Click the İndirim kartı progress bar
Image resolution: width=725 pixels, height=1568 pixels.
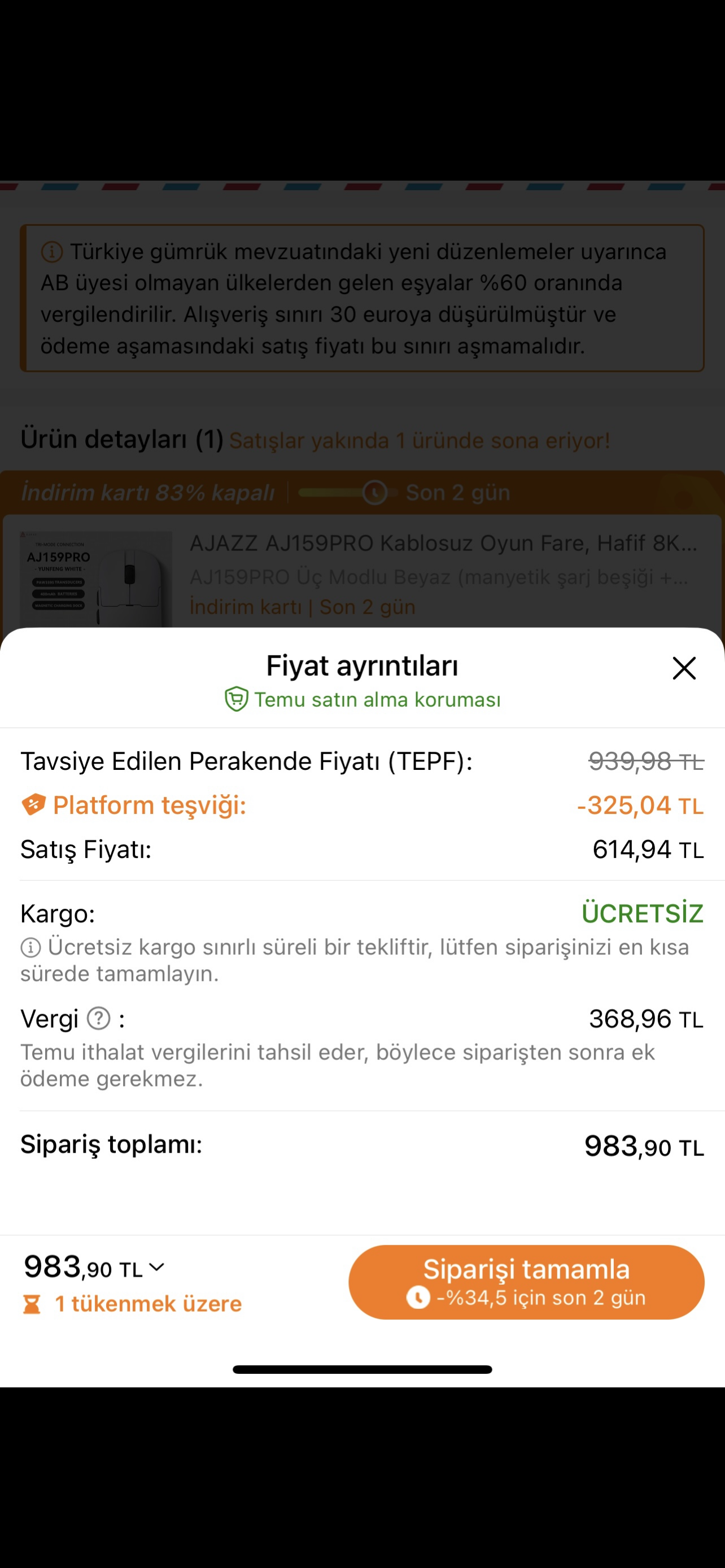point(332,492)
